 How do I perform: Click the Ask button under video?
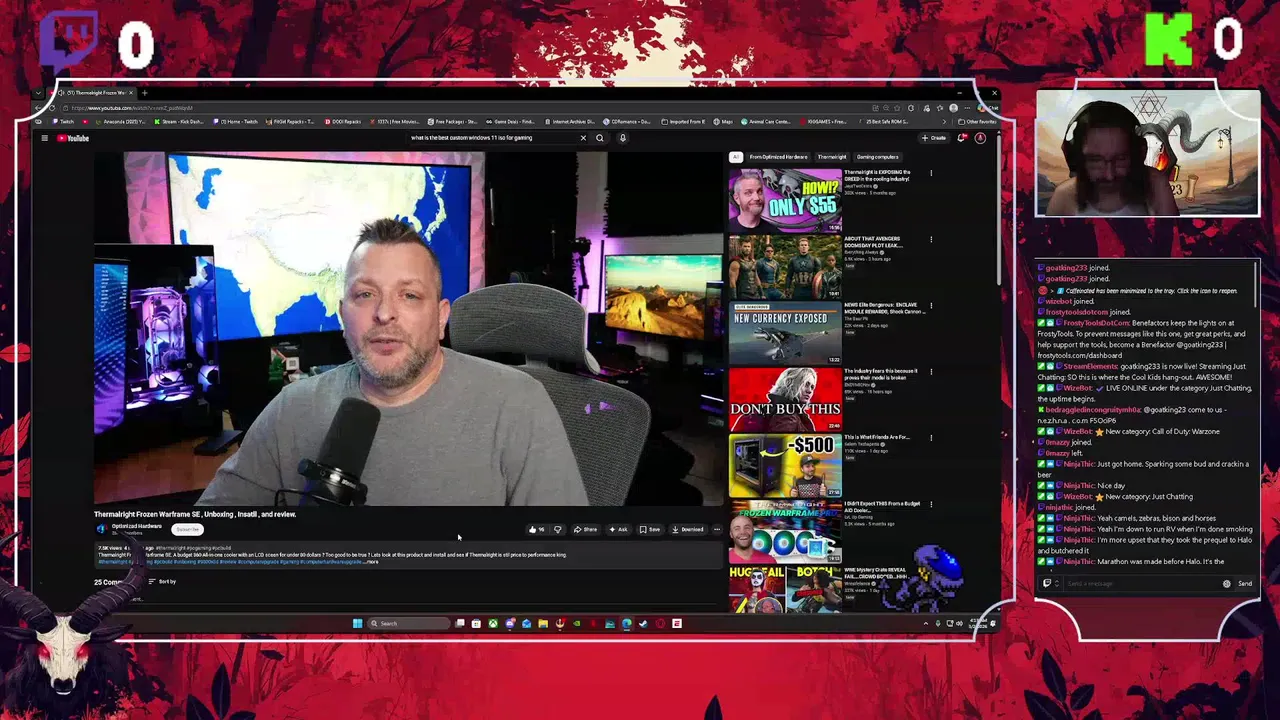pyautogui.click(x=618, y=529)
